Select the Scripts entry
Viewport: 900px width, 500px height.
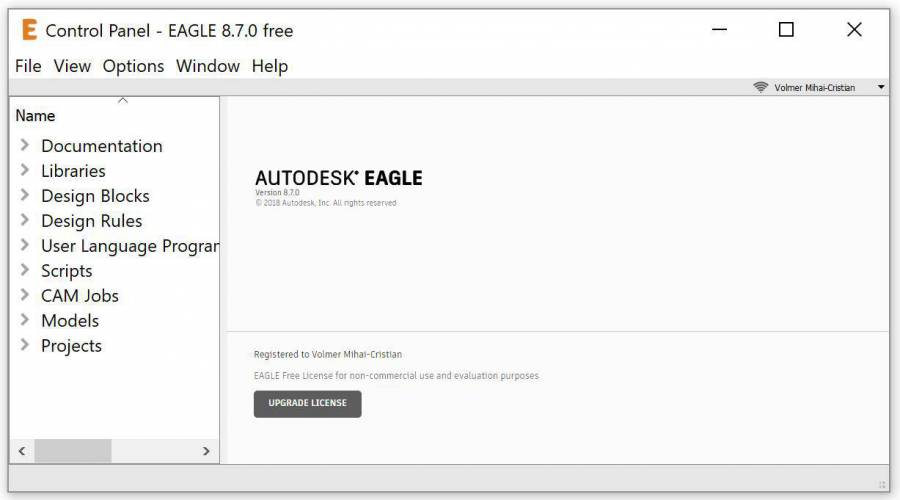tap(67, 271)
